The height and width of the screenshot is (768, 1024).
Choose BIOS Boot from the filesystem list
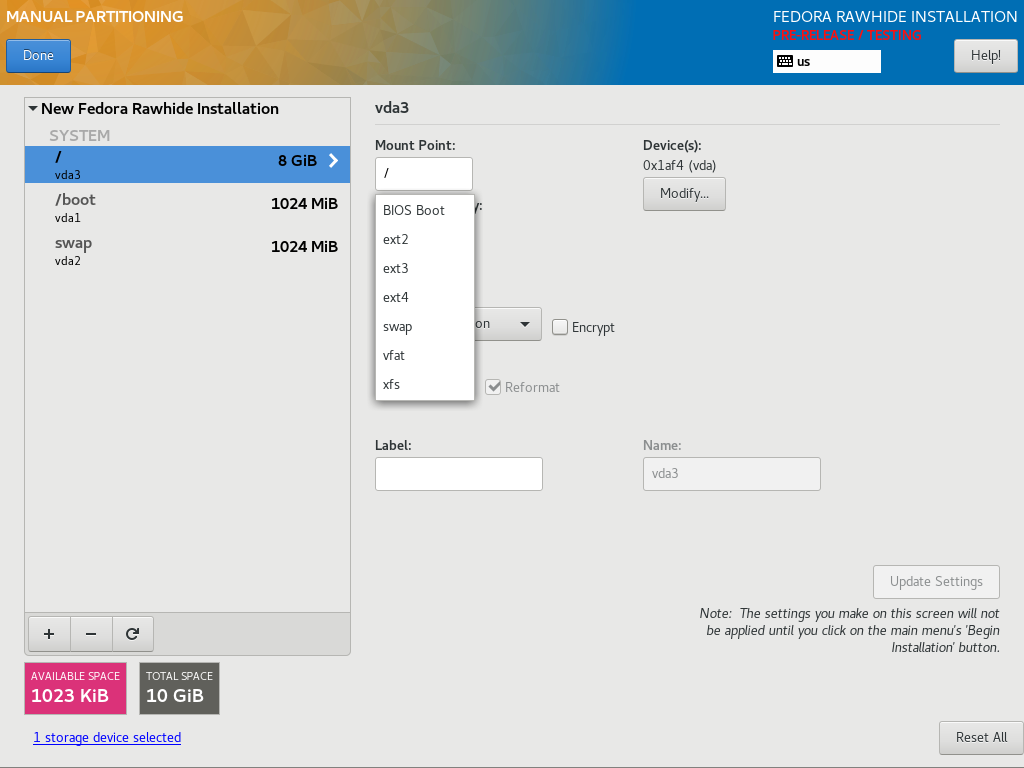pyautogui.click(x=424, y=210)
